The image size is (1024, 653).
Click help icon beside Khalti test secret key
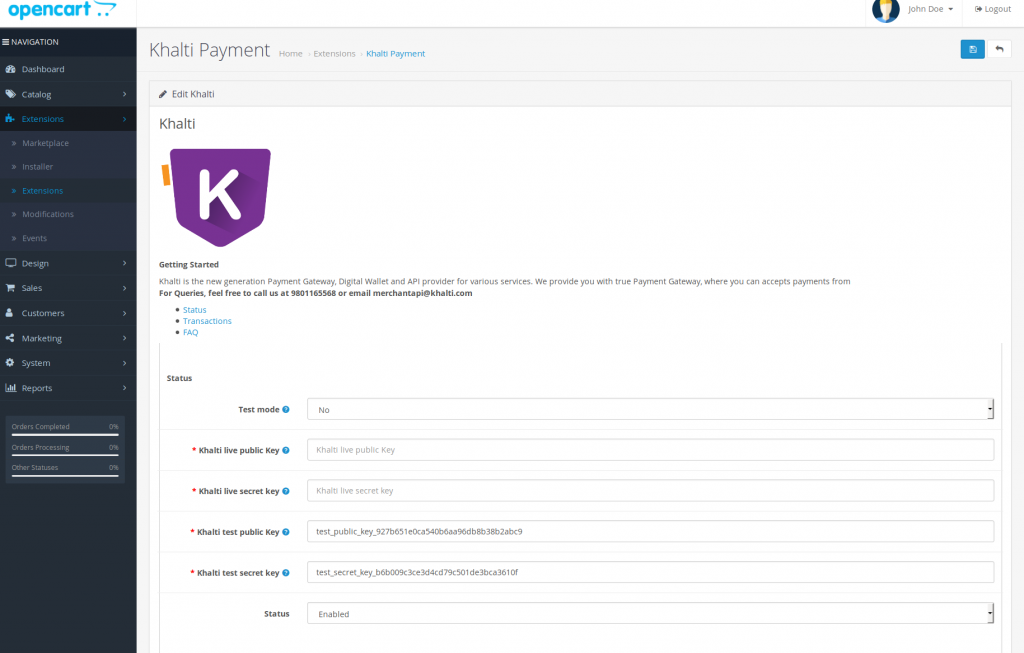(286, 573)
